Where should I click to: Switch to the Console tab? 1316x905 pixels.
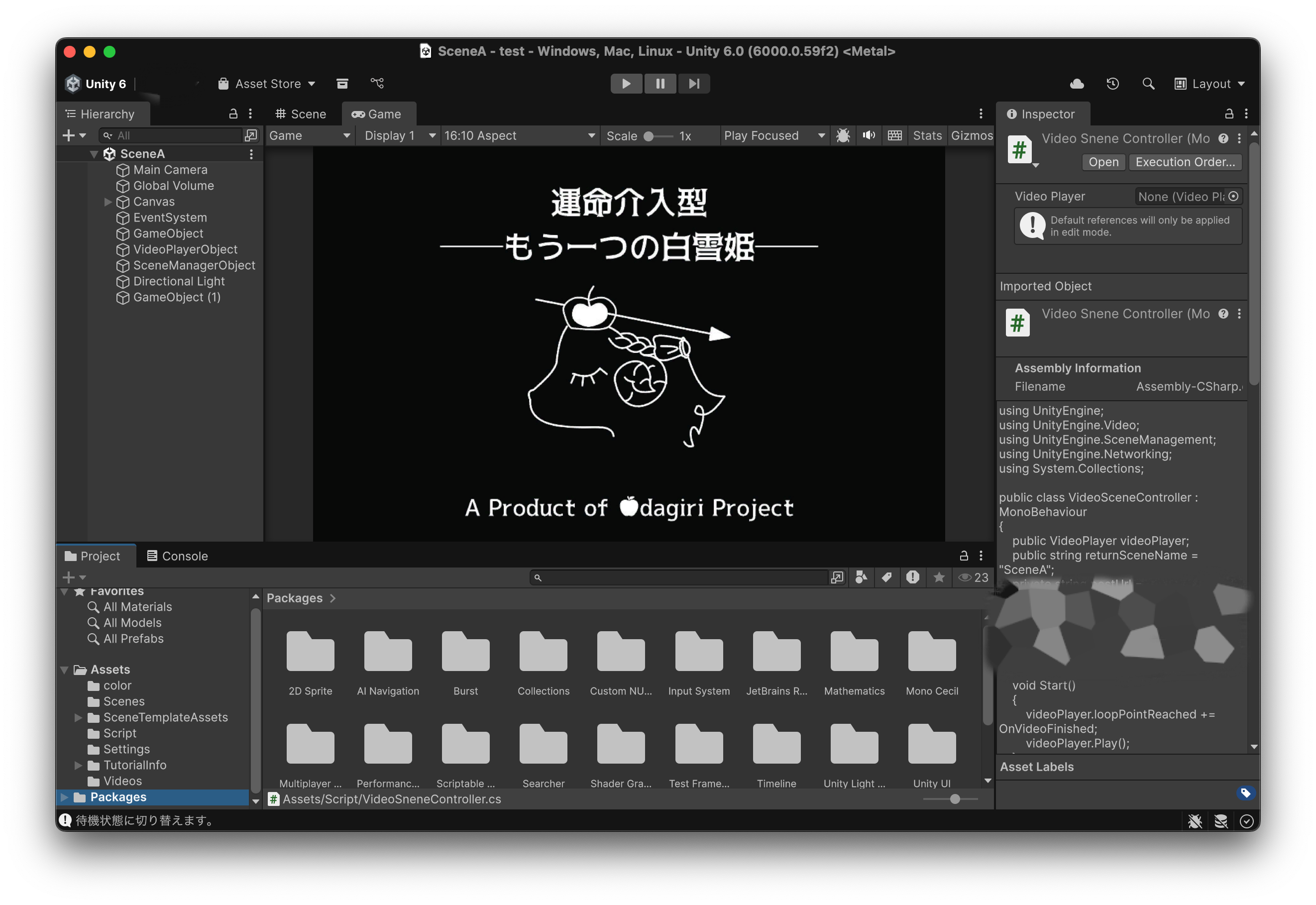coord(178,556)
